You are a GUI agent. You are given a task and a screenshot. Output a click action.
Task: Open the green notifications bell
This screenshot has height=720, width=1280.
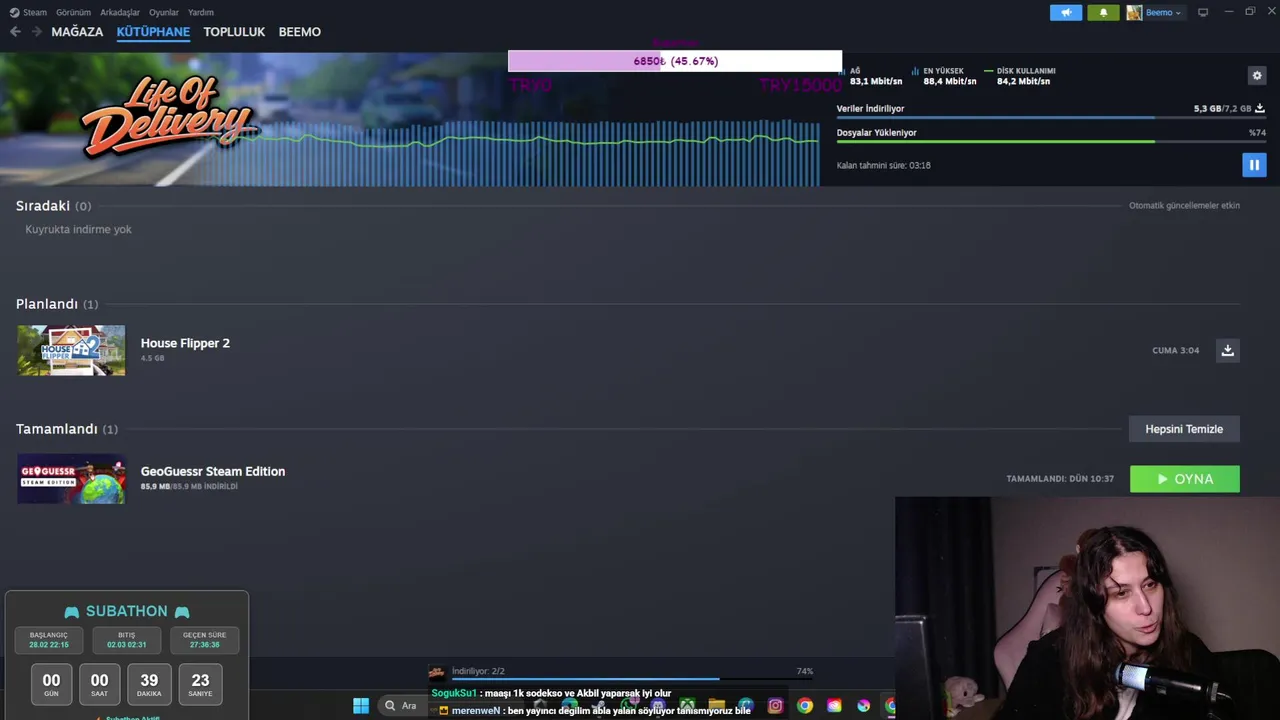(x=1104, y=13)
